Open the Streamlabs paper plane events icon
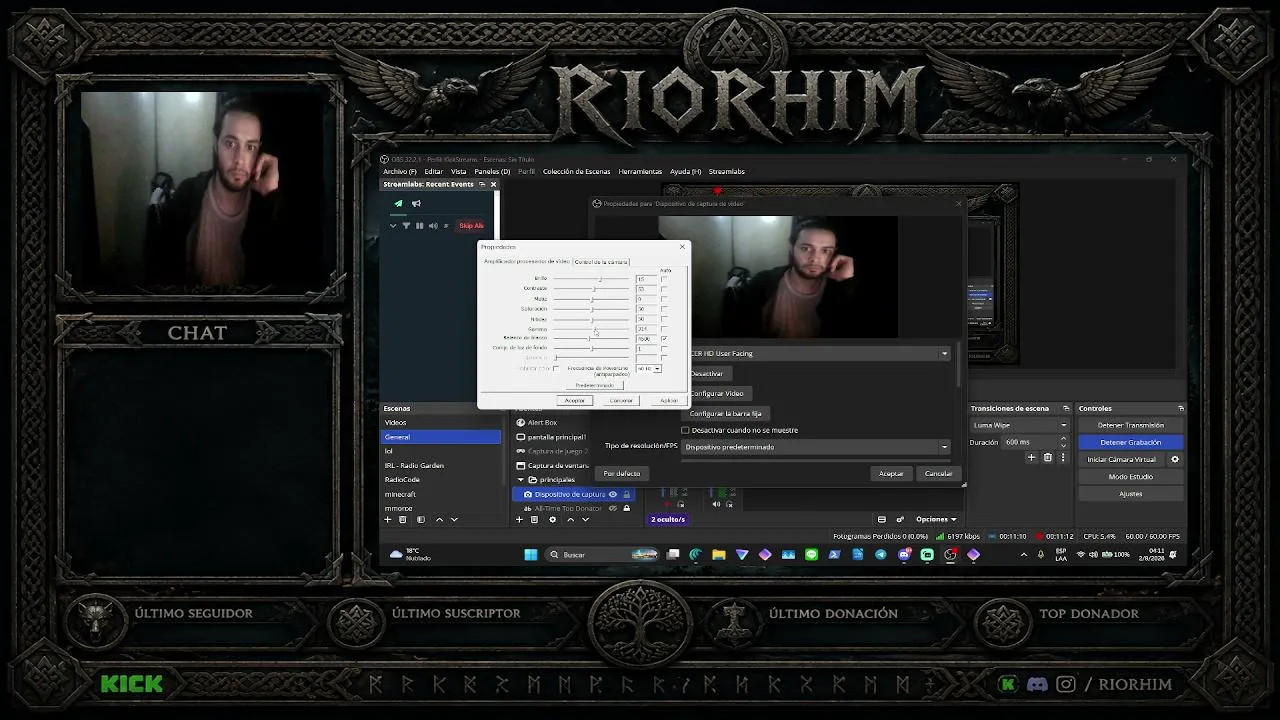This screenshot has height=720, width=1280. (398, 204)
